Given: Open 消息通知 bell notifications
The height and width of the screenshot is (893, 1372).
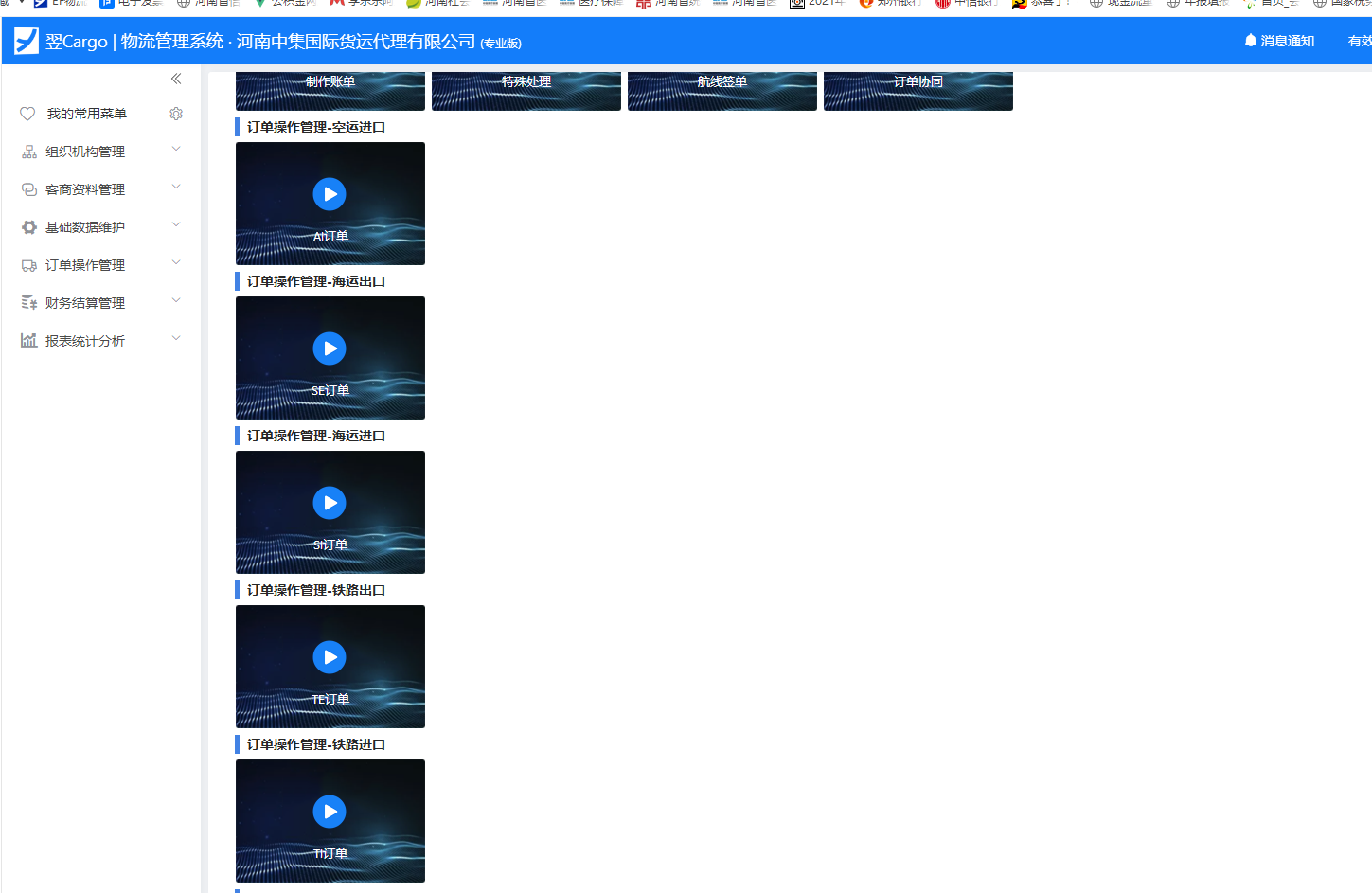Looking at the screenshot, I should pos(1250,41).
